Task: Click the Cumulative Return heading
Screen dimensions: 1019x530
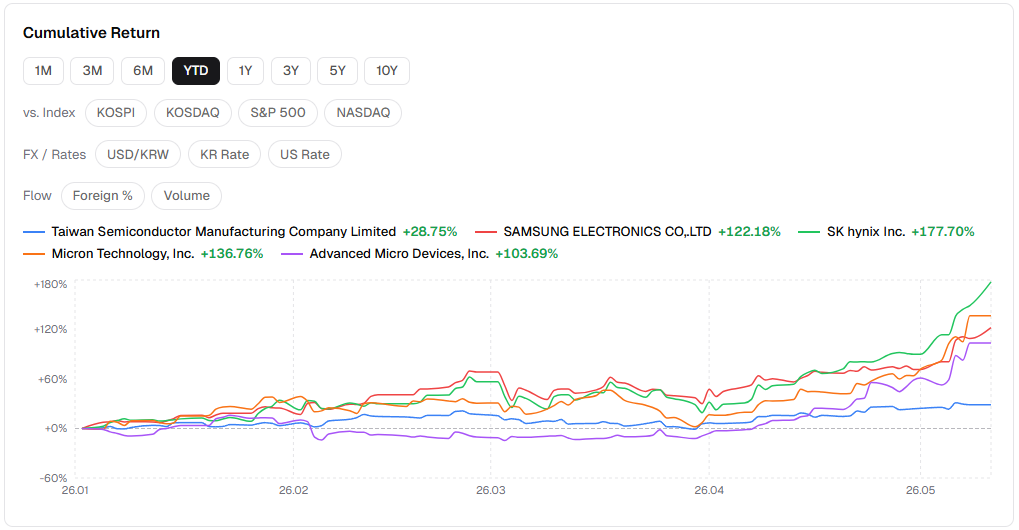Action: coord(91,33)
